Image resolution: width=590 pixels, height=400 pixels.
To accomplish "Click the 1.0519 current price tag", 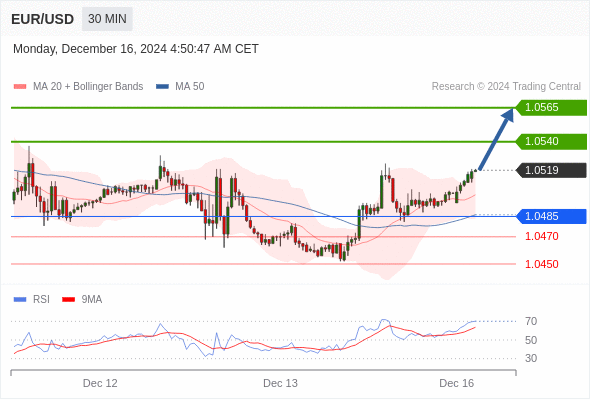I will click(551, 170).
